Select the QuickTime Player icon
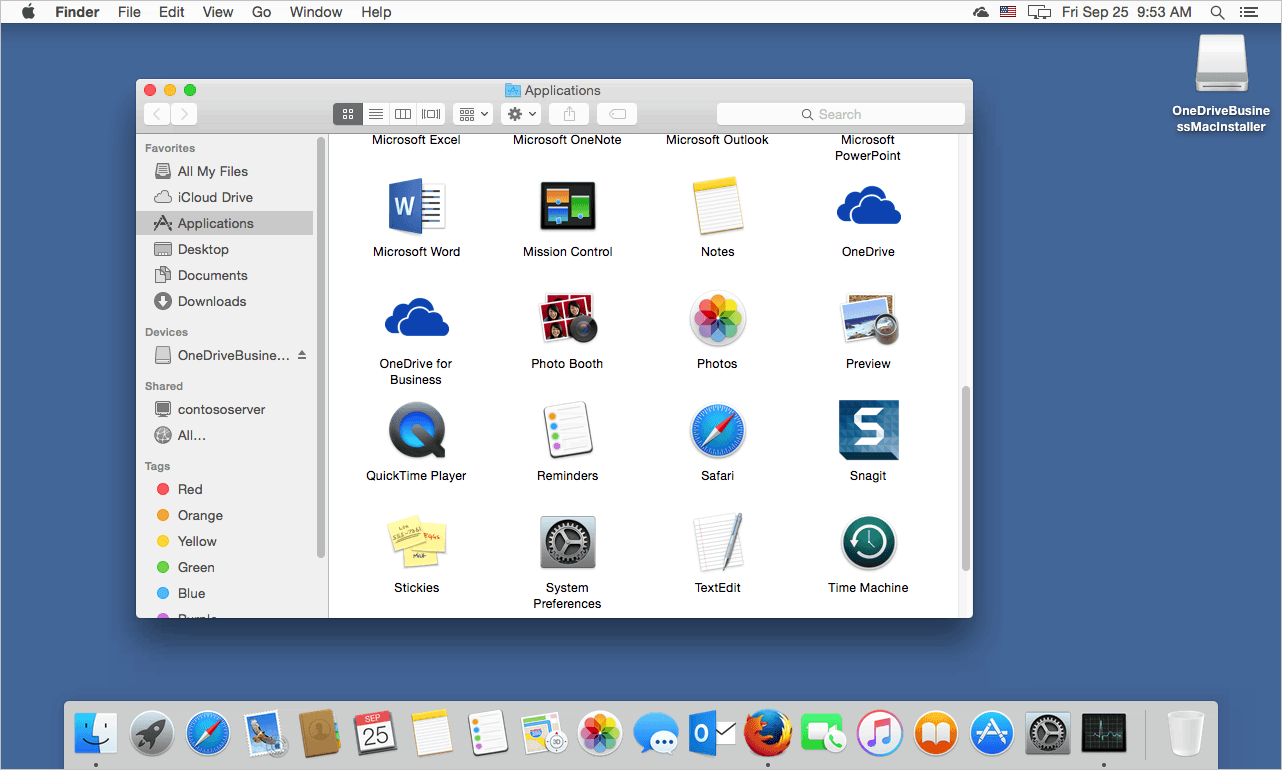The width and height of the screenshot is (1282, 770). coord(416,431)
